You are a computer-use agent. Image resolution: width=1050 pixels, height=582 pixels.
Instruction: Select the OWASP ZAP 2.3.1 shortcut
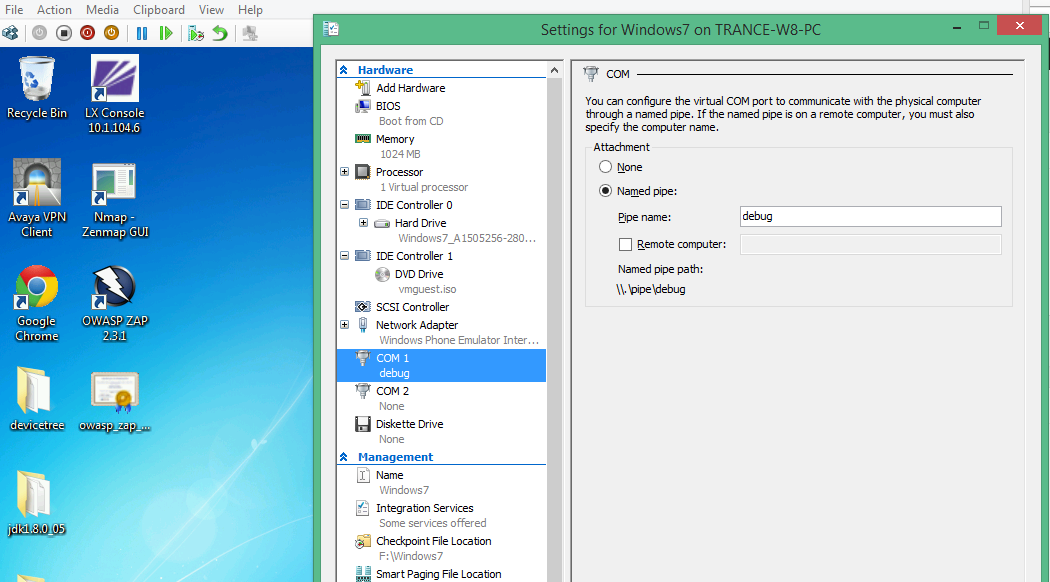(115, 303)
